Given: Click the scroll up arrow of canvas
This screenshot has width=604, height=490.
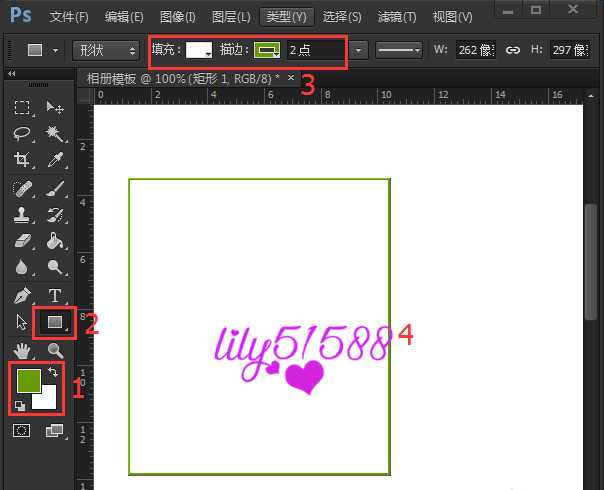Looking at the screenshot, I should (591, 96).
